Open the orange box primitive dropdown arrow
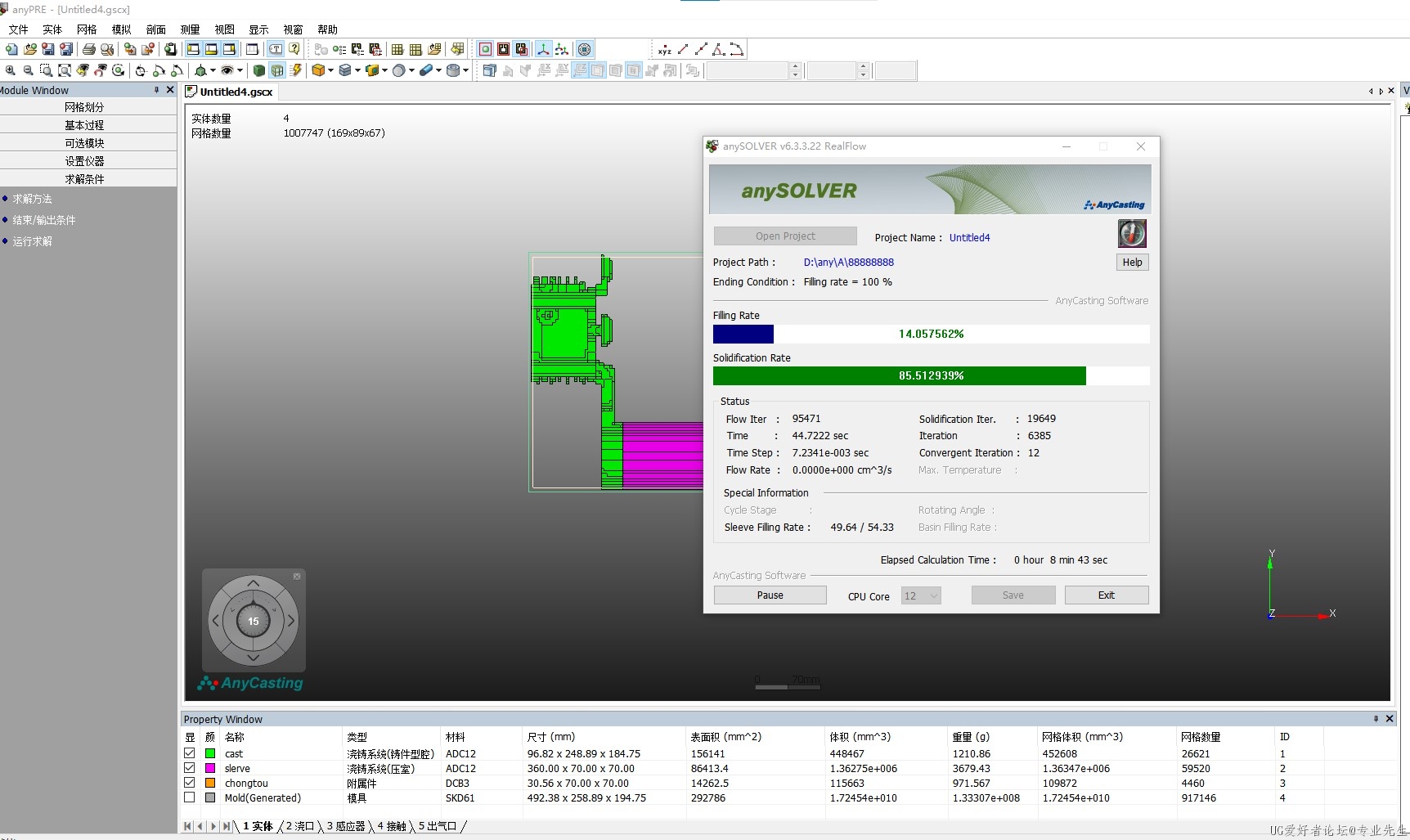 coord(330,70)
